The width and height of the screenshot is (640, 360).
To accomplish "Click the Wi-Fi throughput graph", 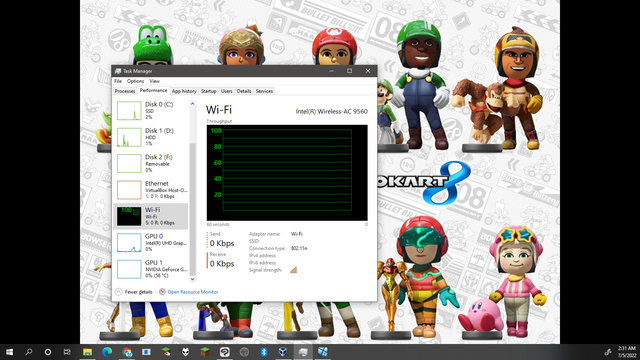I will (x=287, y=173).
